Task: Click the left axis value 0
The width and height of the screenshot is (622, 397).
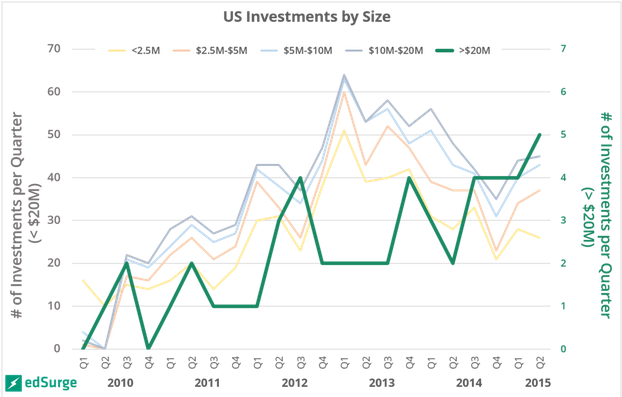Action: 57,349
